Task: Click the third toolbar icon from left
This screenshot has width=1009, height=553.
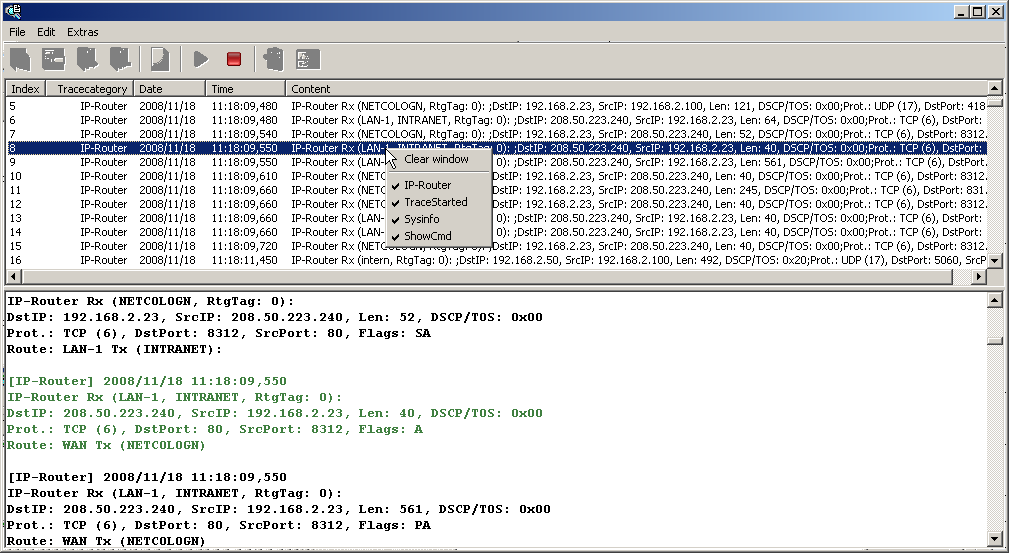Action: 87,60
